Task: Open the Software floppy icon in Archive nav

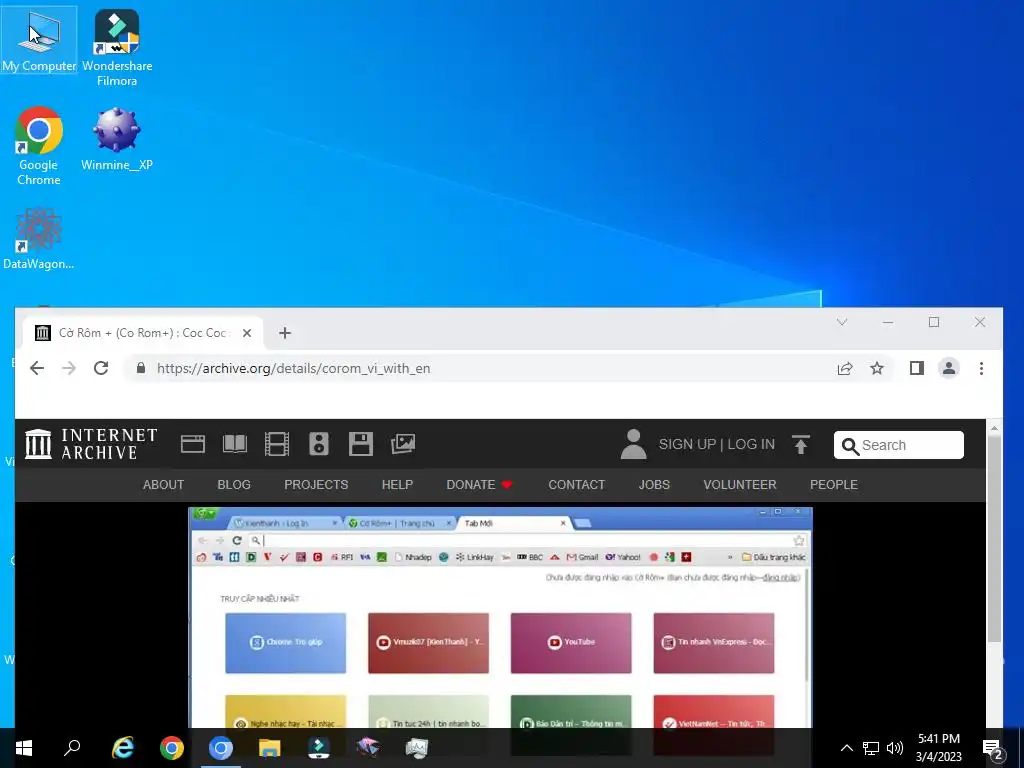Action: pyautogui.click(x=360, y=444)
